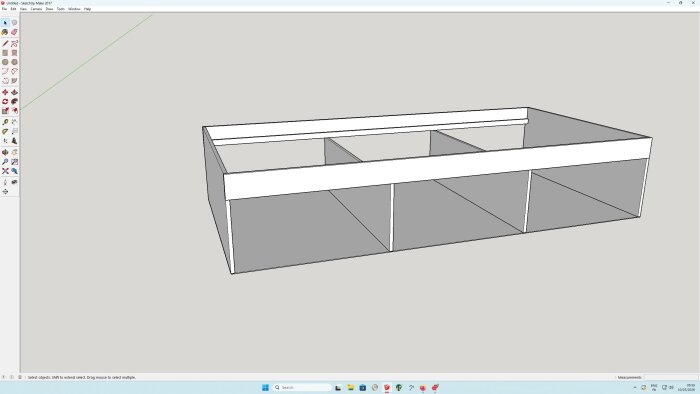Click the Measurements input box
700x394 pixels.
[671, 377]
